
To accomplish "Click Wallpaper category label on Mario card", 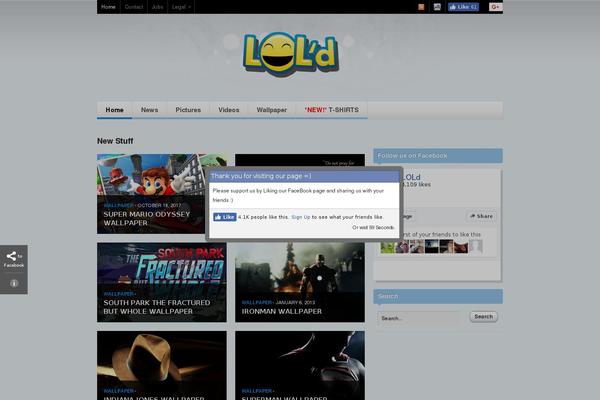I will pyautogui.click(x=119, y=206).
